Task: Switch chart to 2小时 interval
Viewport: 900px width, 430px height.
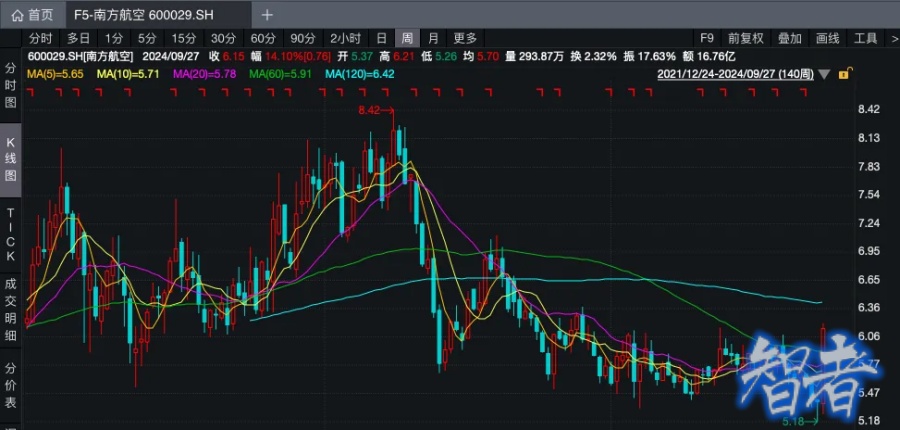Action: pos(345,38)
